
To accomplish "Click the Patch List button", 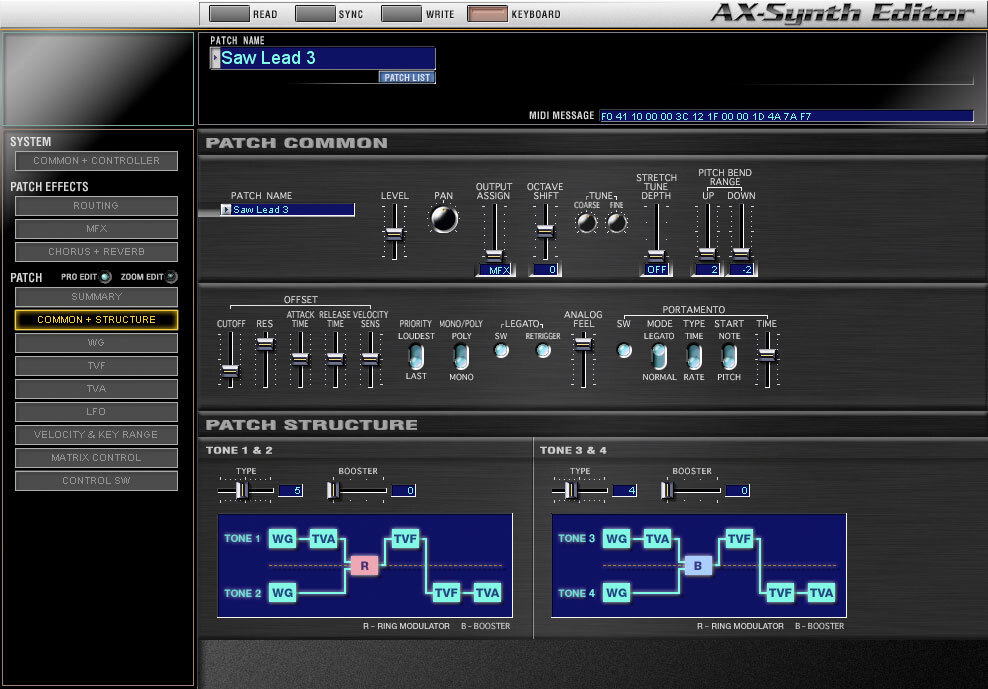I will 407,78.
